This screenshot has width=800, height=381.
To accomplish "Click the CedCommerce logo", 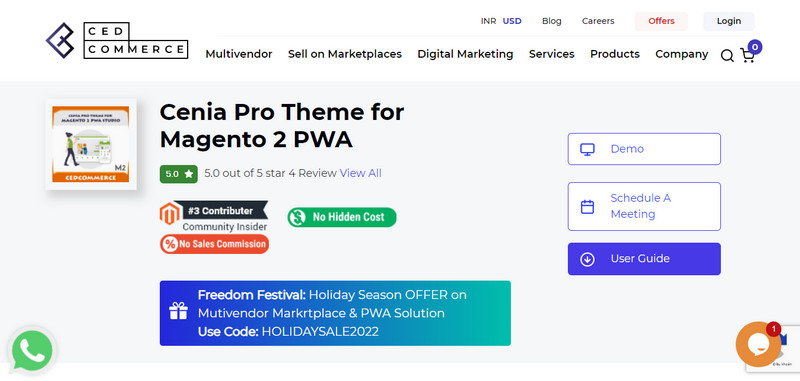I will click(117, 40).
